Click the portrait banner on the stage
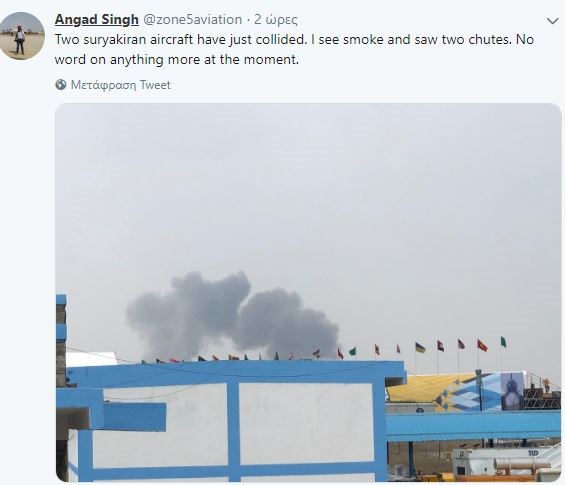 [512, 392]
